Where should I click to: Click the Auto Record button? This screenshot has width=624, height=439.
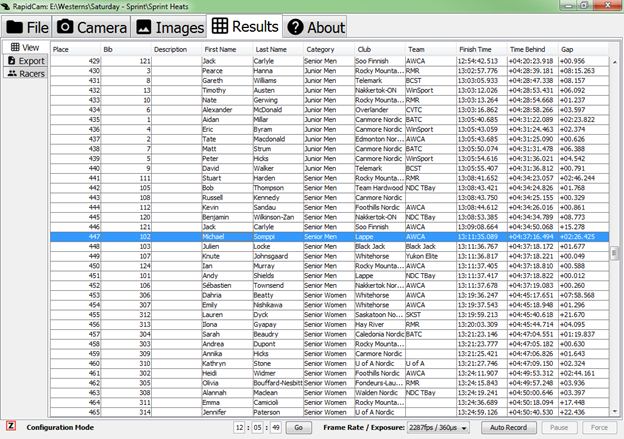point(509,427)
